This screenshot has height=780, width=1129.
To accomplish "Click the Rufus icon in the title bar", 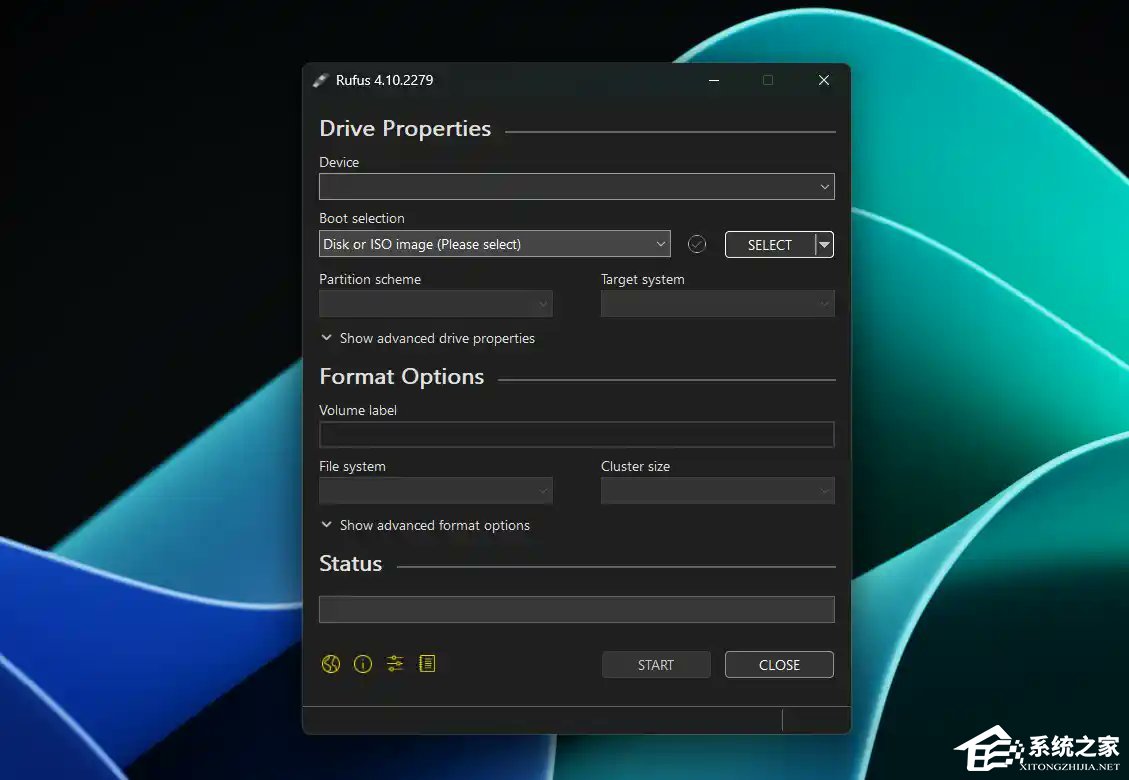I will tap(321, 80).
